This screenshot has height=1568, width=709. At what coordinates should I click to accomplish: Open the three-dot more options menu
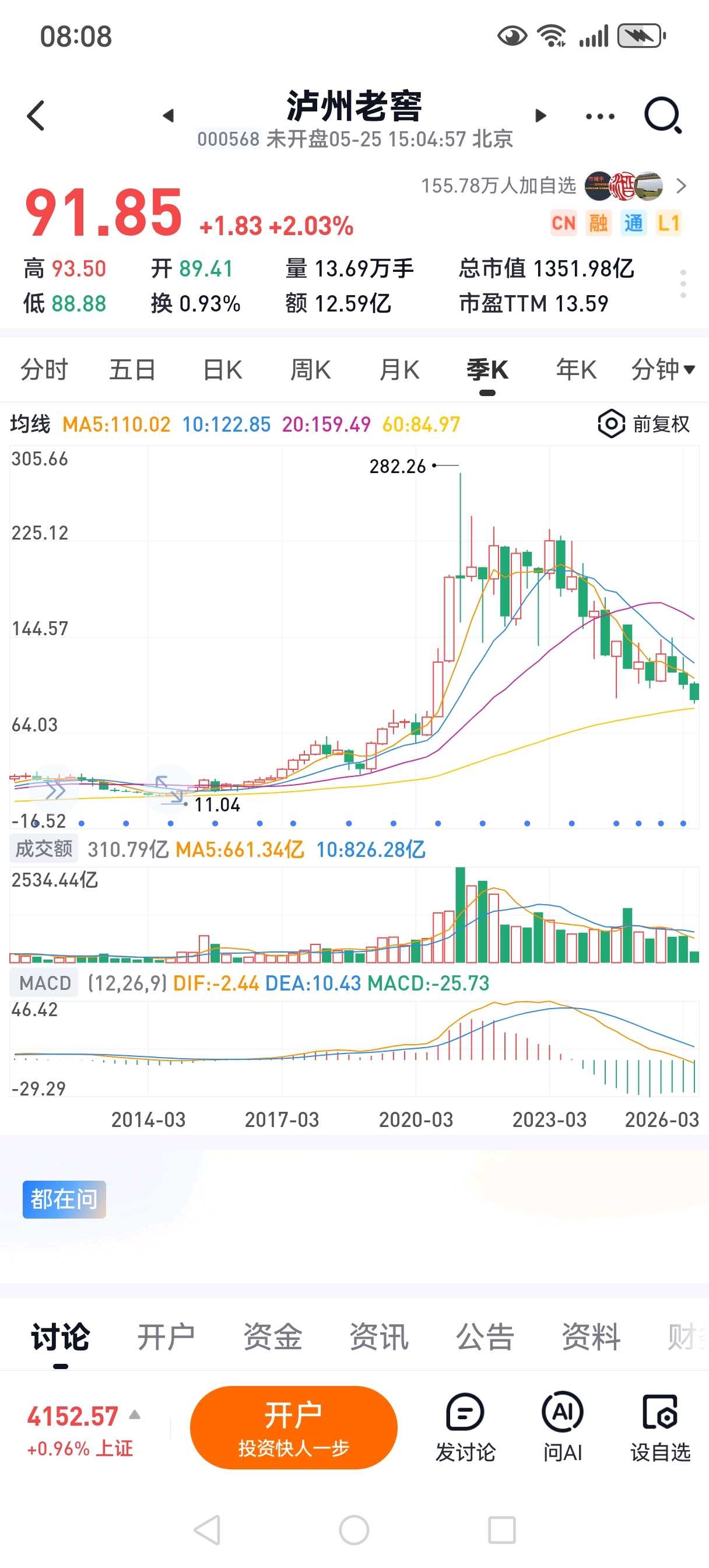coord(600,116)
